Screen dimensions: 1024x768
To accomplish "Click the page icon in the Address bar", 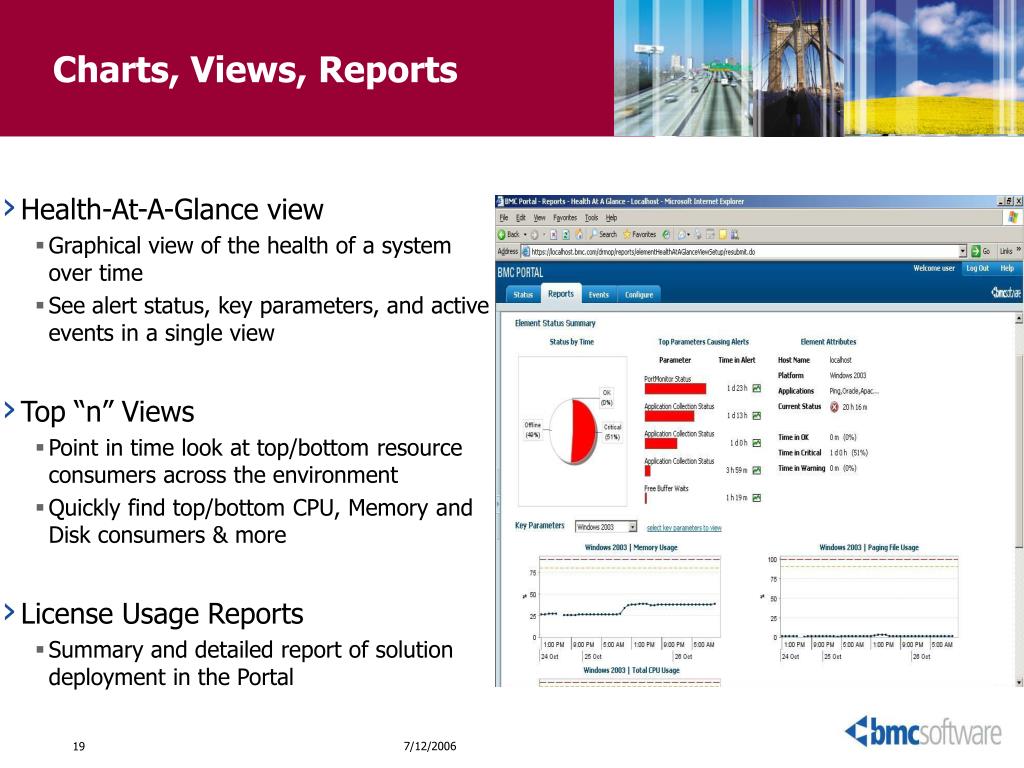I will [x=525, y=251].
